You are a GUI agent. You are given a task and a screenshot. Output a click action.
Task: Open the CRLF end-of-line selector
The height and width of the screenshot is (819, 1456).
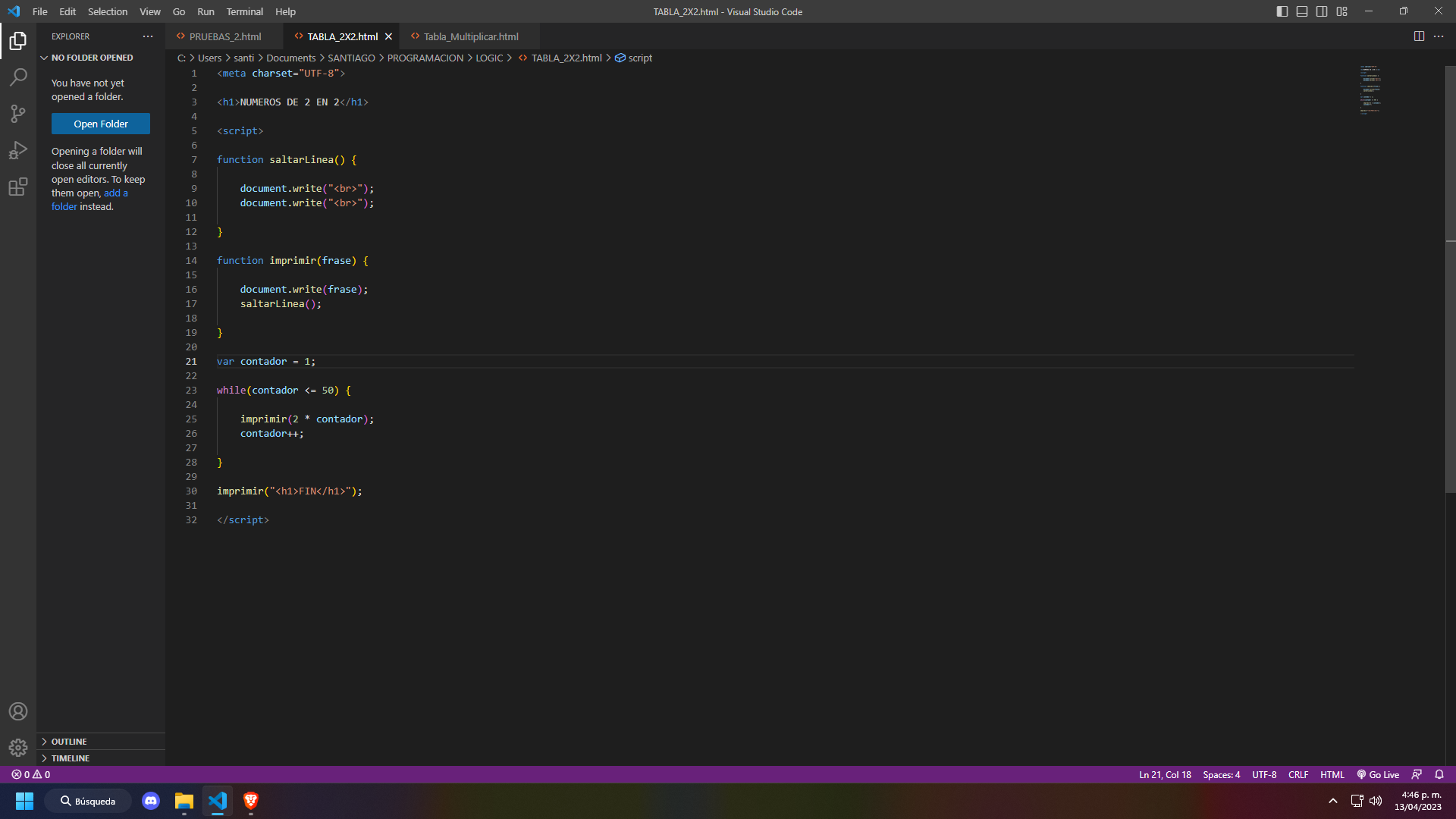(x=1298, y=774)
